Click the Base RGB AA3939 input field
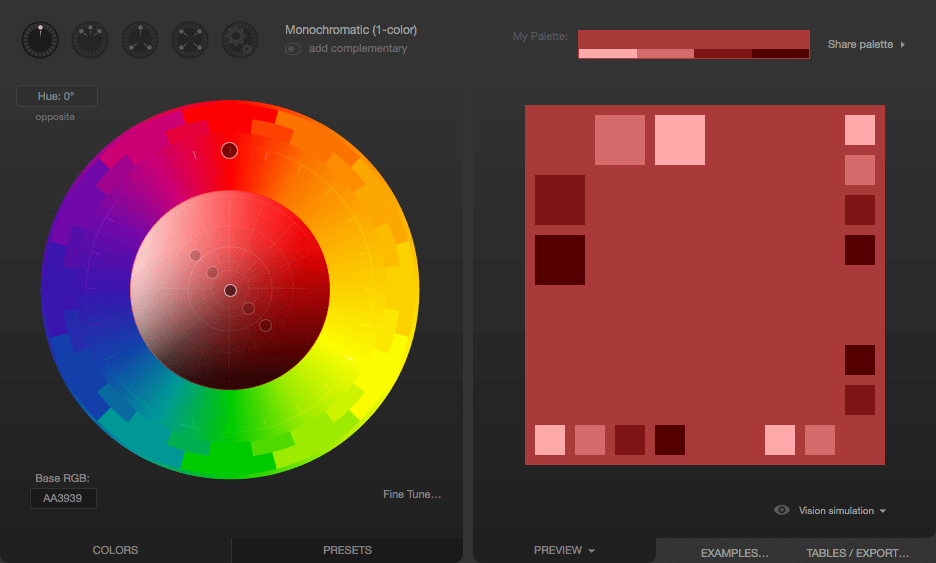The image size is (936, 563). click(63, 498)
